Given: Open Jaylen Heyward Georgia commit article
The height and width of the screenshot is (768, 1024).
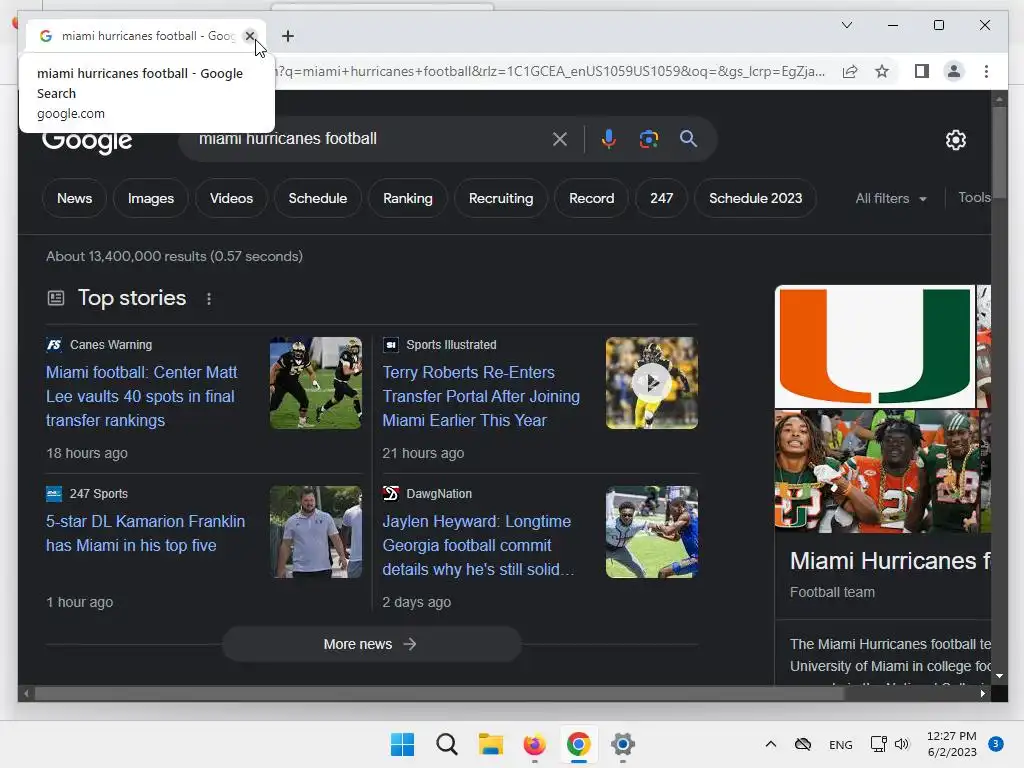Looking at the screenshot, I should pyautogui.click(x=478, y=545).
